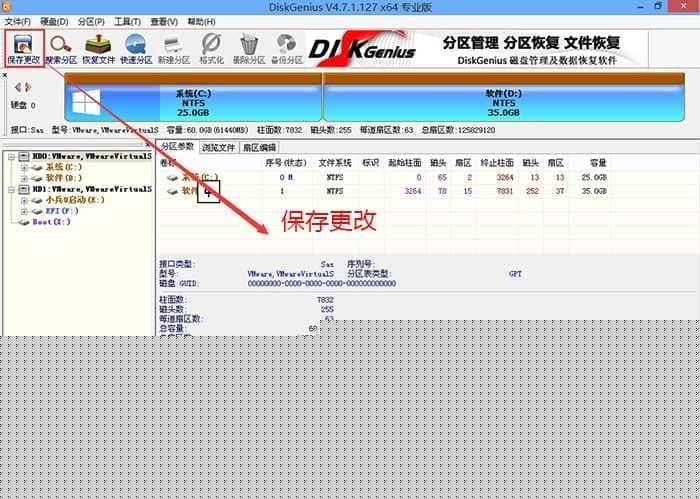This screenshot has height=499, width=700.
Task: Click the 保存更改 (Save changes) toolbar icon
Action: point(24,49)
